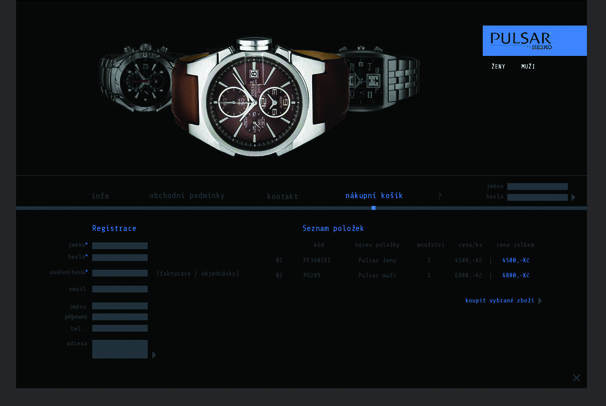Click 'koupit vybrané zboží' link

[500, 300]
